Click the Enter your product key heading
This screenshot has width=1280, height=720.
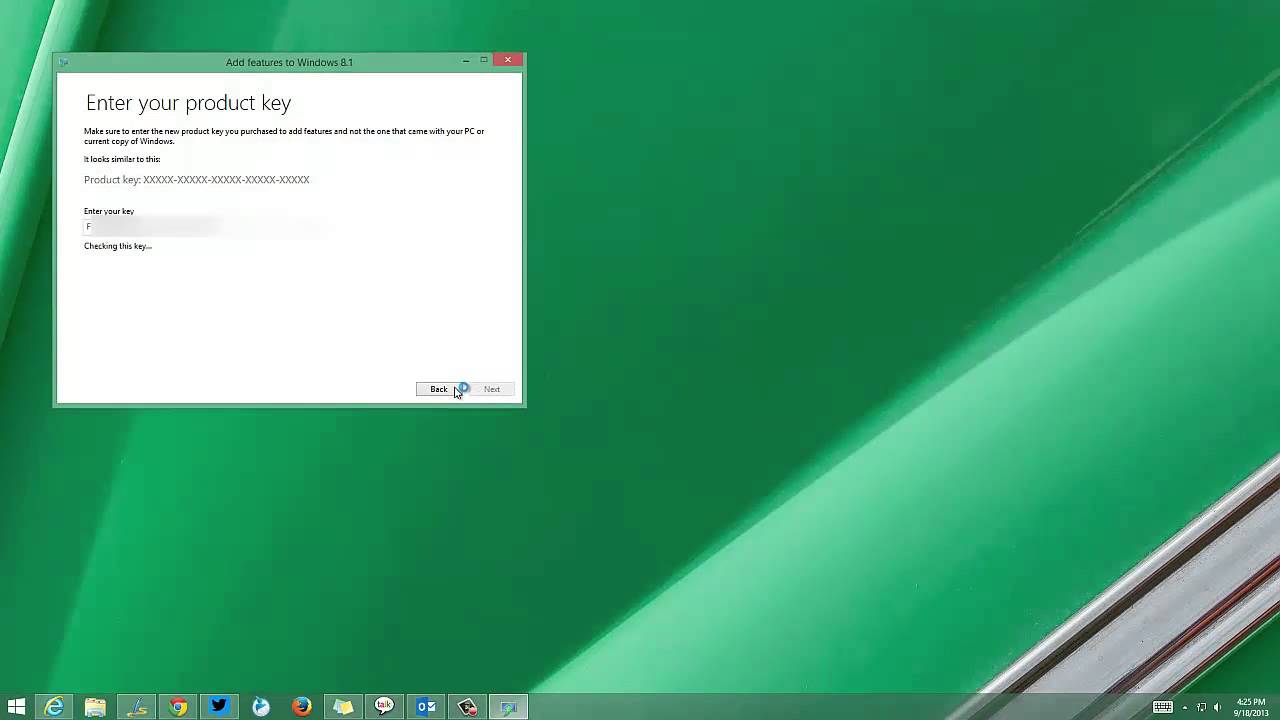point(188,102)
